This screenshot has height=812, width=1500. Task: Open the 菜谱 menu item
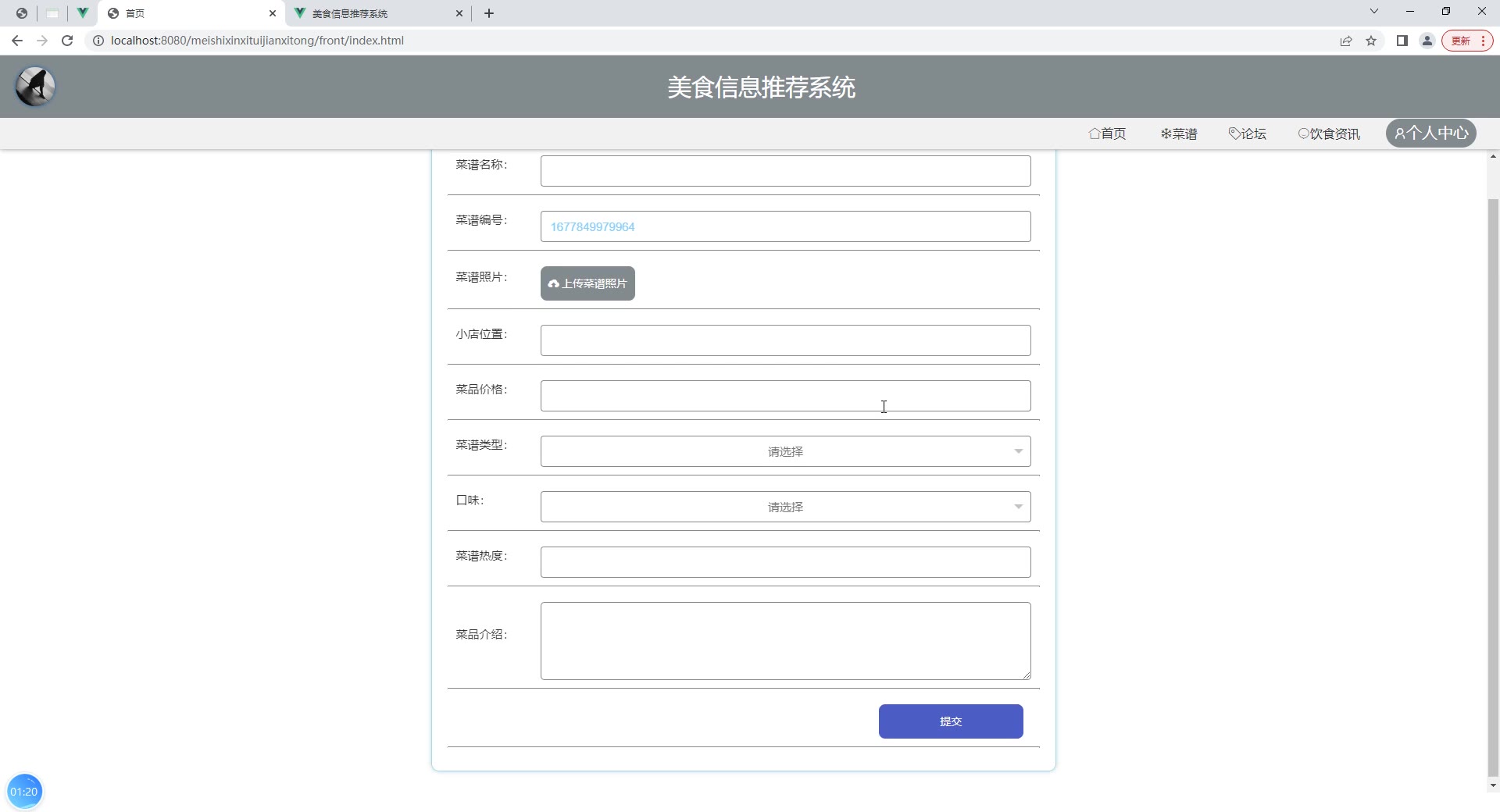(1179, 134)
